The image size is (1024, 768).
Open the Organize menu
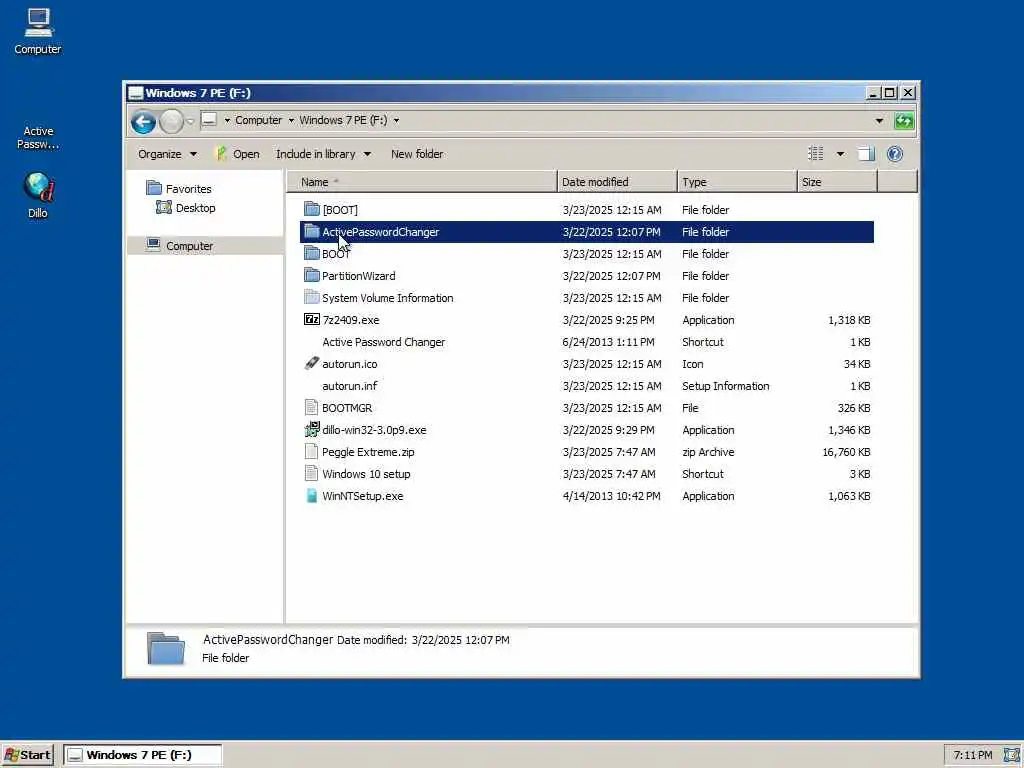coord(167,154)
